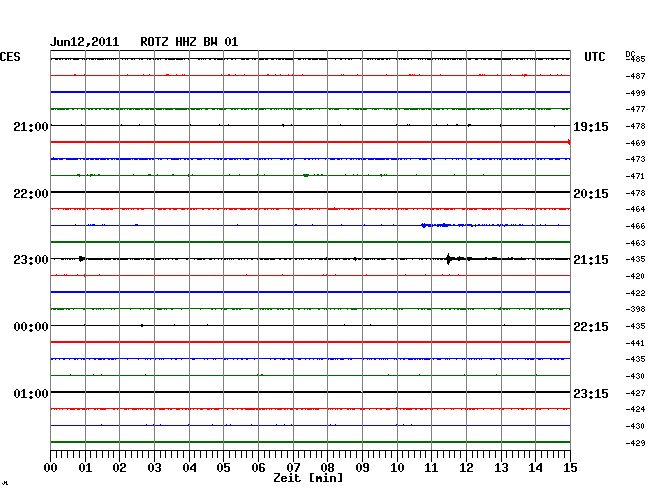Click the 23:15 UTC time label
Screen dimensions: 650x494
point(591,393)
